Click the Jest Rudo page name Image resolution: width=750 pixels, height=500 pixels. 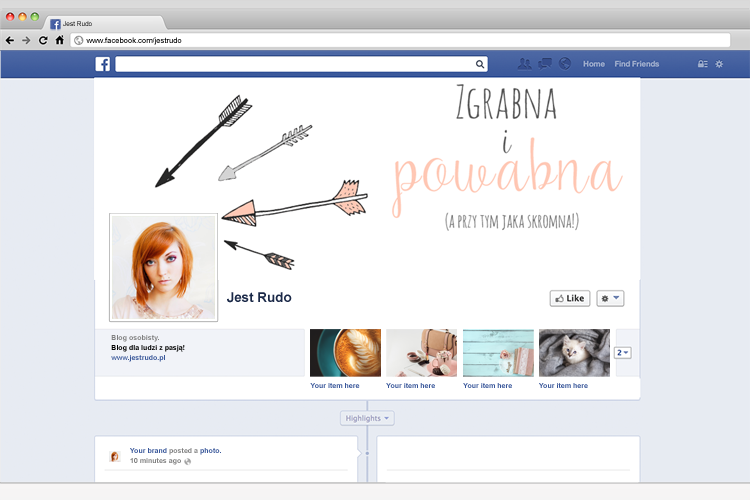pyautogui.click(x=259, y=298)
